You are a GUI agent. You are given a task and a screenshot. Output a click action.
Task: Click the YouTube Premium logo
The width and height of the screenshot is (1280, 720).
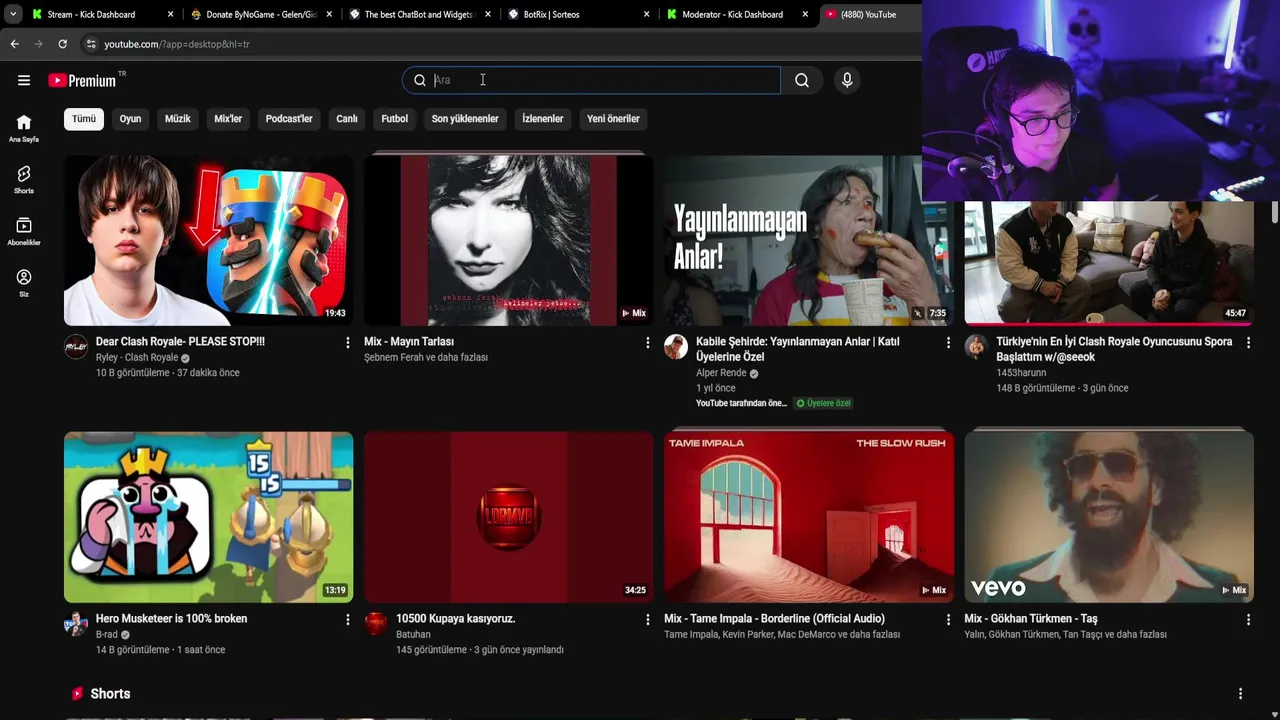click(82, 81)
